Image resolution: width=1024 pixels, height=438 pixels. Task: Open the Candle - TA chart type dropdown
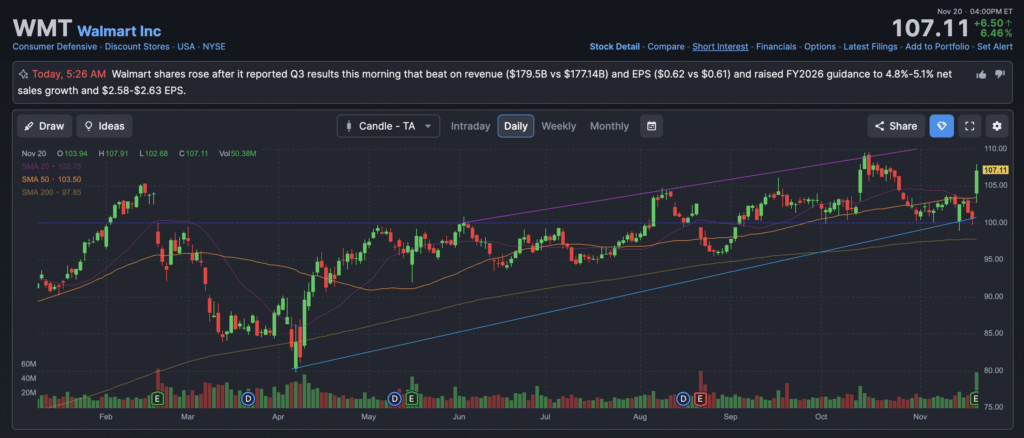tap(388, 126)
